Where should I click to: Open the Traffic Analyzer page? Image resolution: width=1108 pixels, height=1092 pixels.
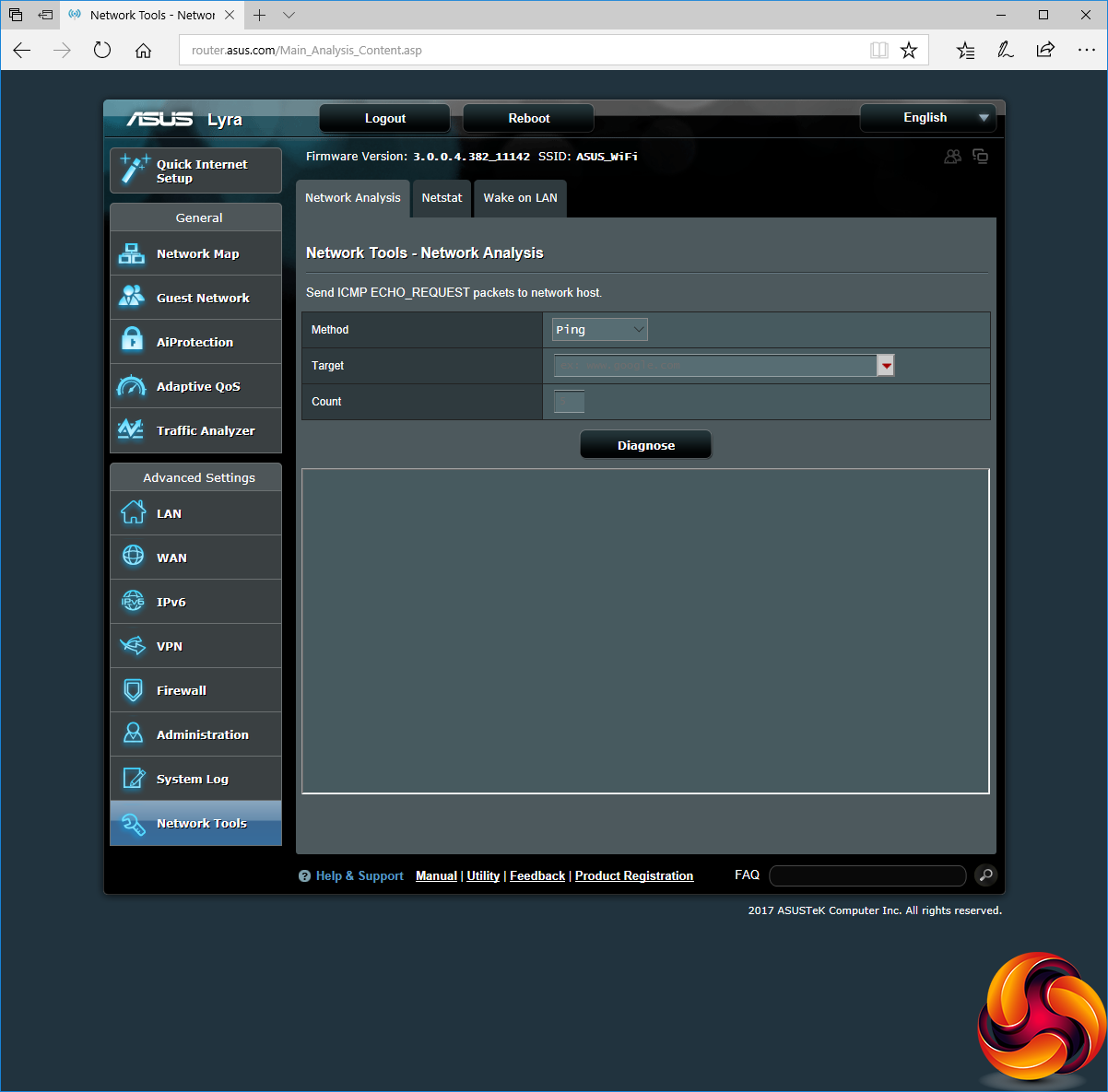195,430
